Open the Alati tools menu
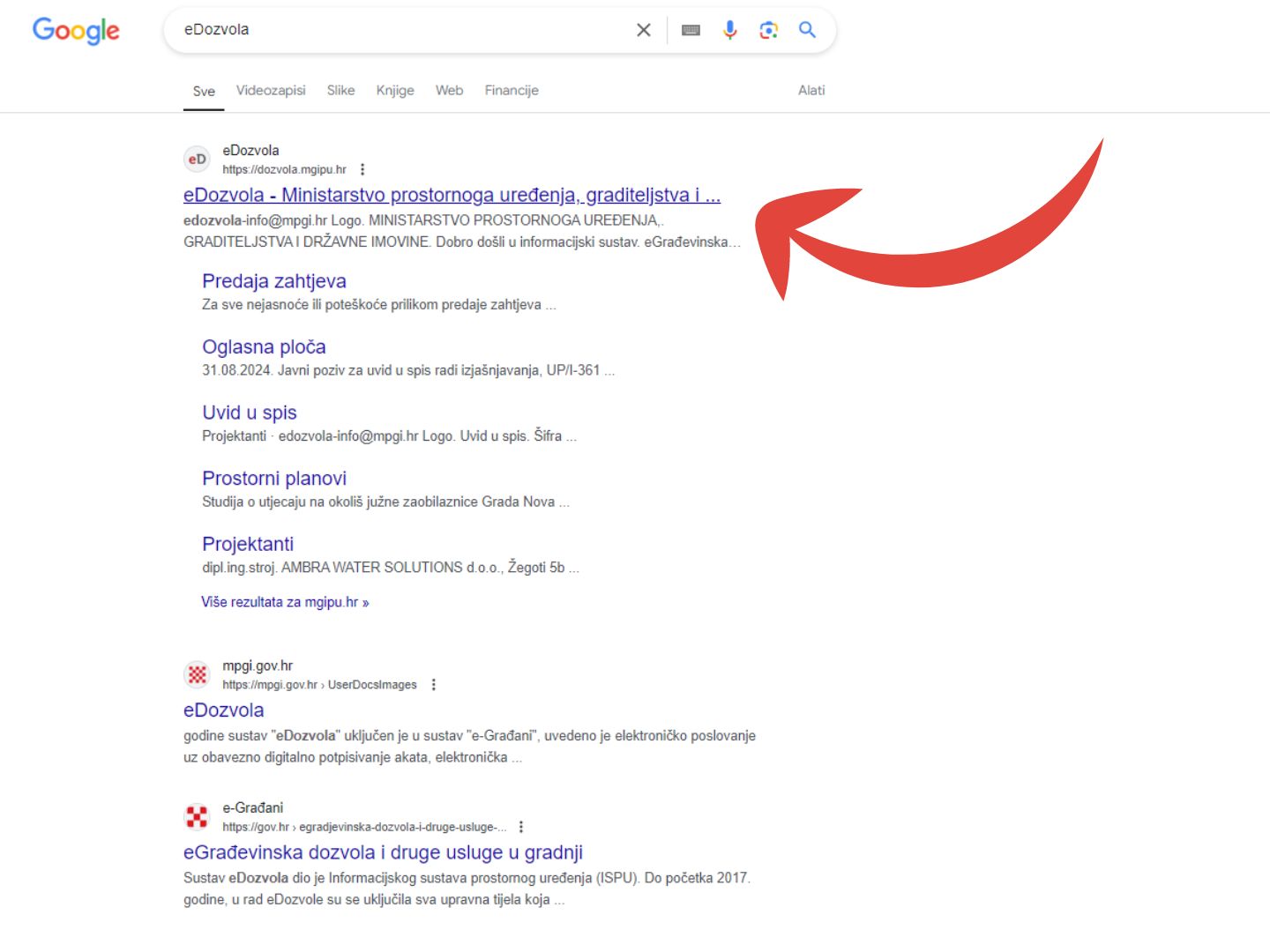Viewport: 1270px width, 952px height. 811,90
